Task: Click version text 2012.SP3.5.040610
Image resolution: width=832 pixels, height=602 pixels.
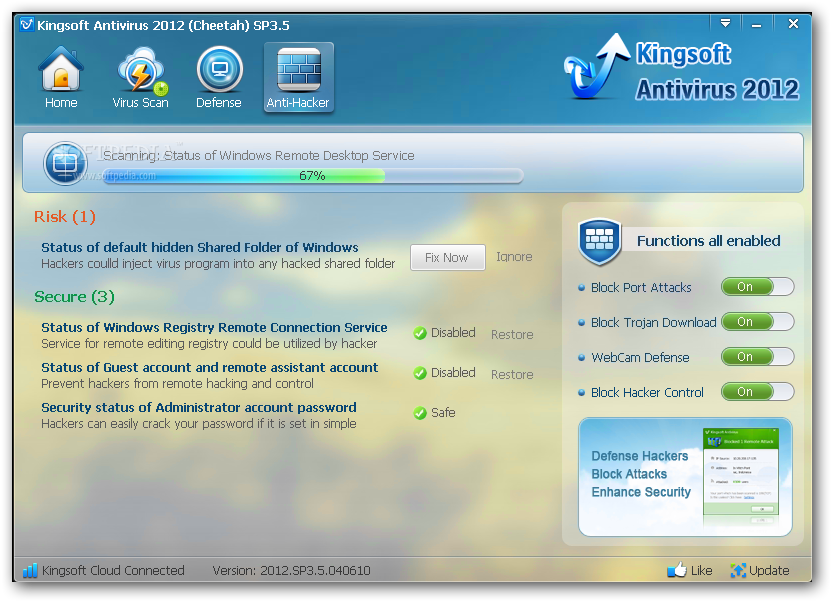Action: tap(315, 571)
